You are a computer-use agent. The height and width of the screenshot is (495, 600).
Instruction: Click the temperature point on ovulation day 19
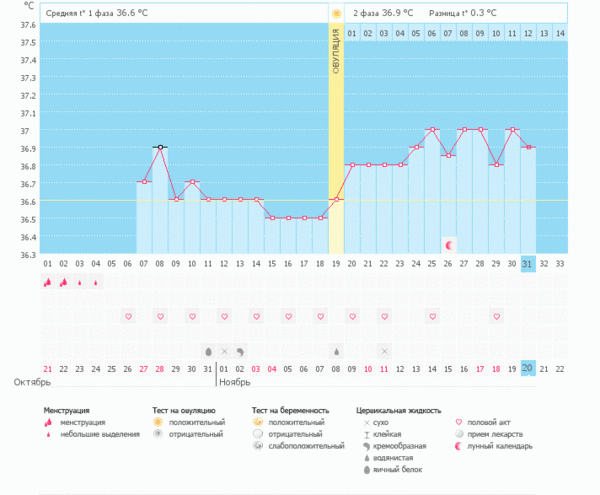click(336, 199)
